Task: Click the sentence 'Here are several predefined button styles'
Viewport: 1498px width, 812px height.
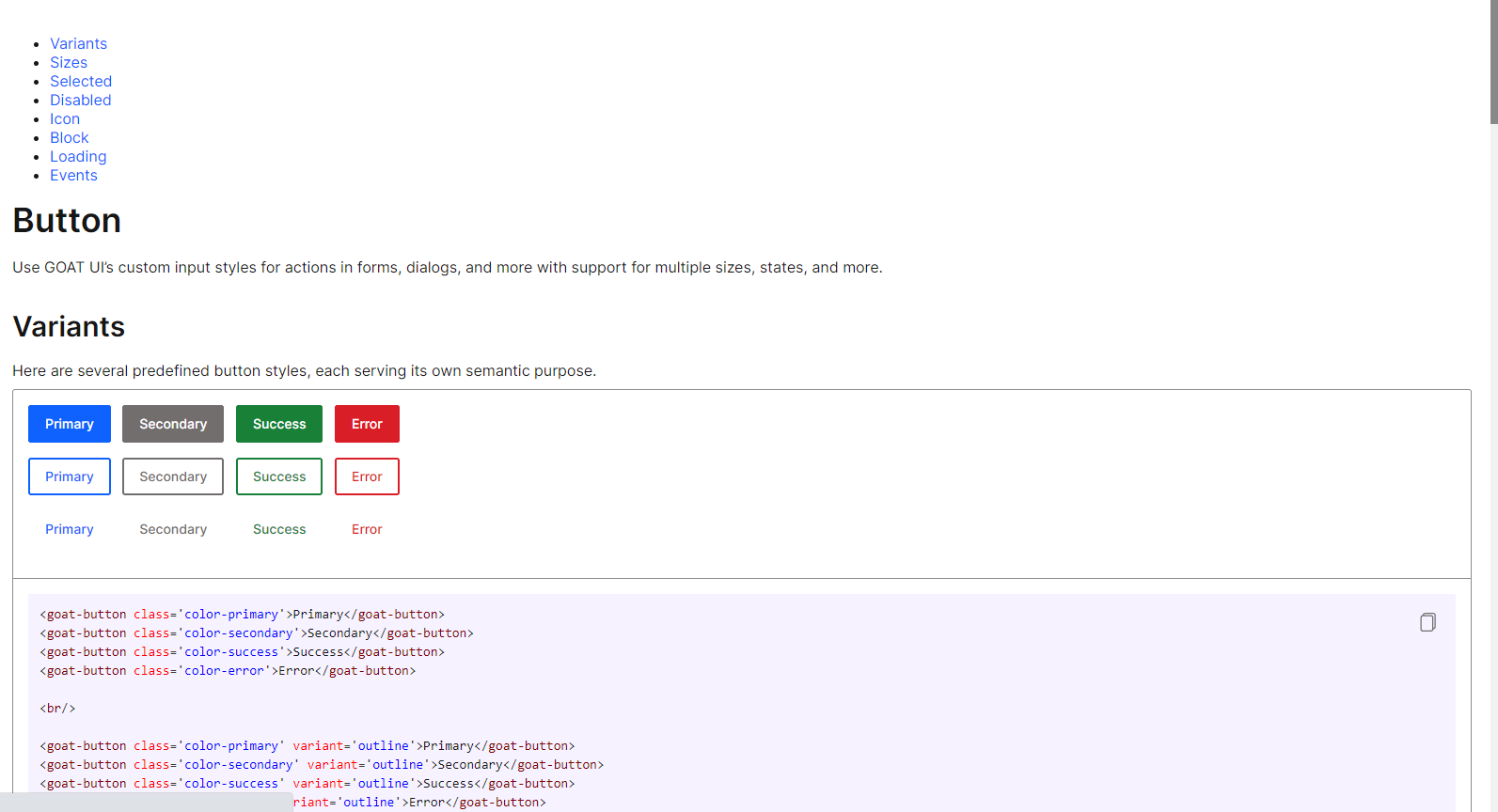Action: pyautogui.click(x=304, y=370)
